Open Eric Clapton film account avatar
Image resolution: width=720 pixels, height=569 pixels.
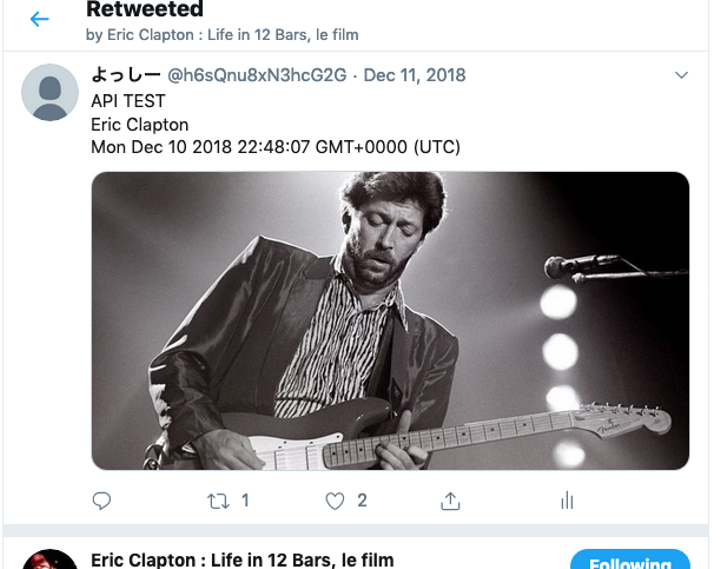pos(49,561)
